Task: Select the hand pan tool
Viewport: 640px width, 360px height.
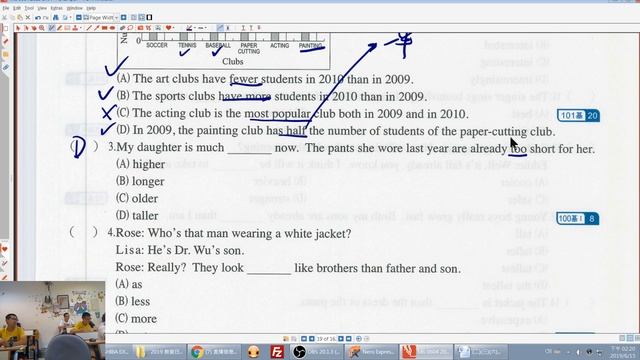Action: point(34,28)
